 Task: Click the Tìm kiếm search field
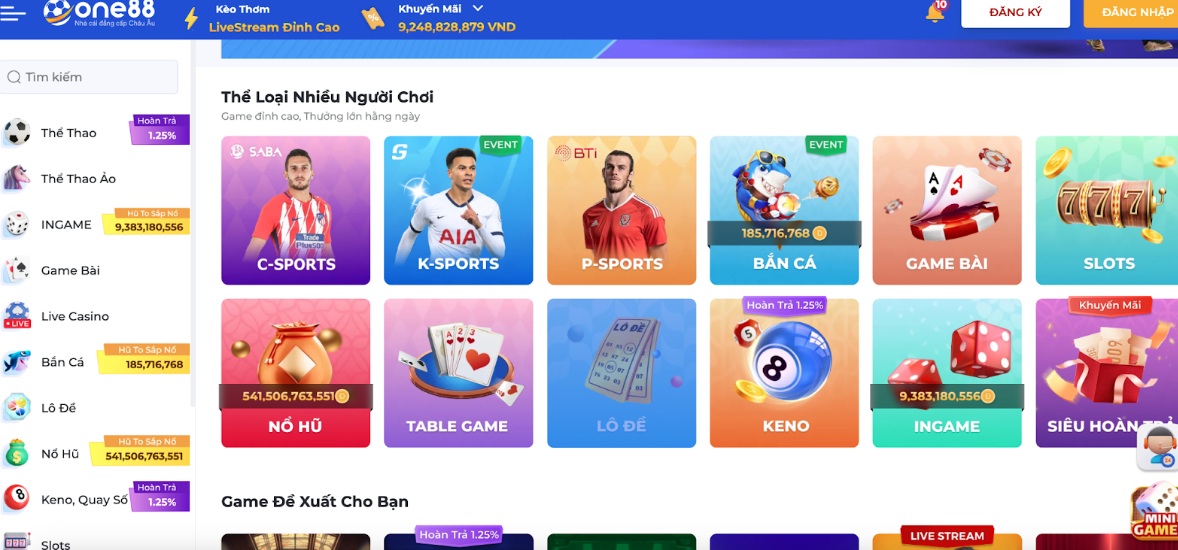point(89,77)
